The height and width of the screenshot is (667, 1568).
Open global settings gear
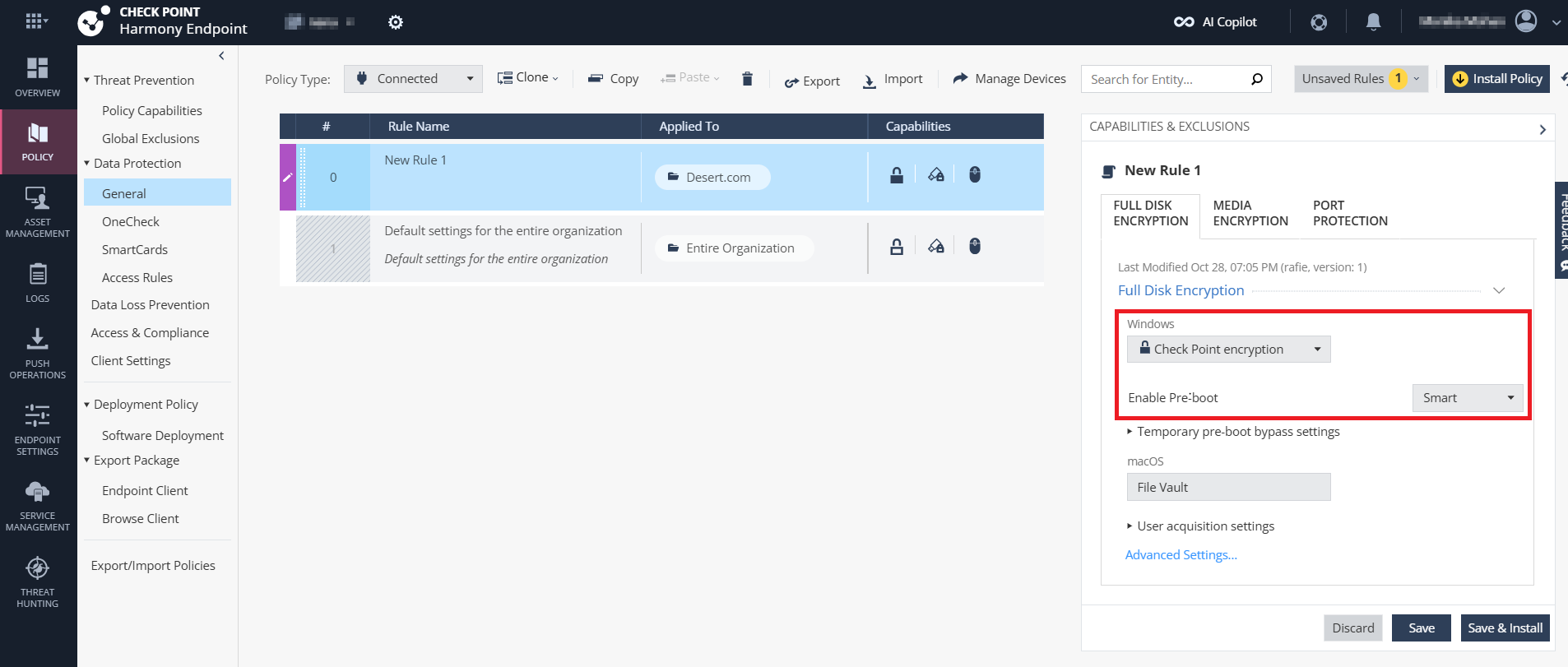396,22
